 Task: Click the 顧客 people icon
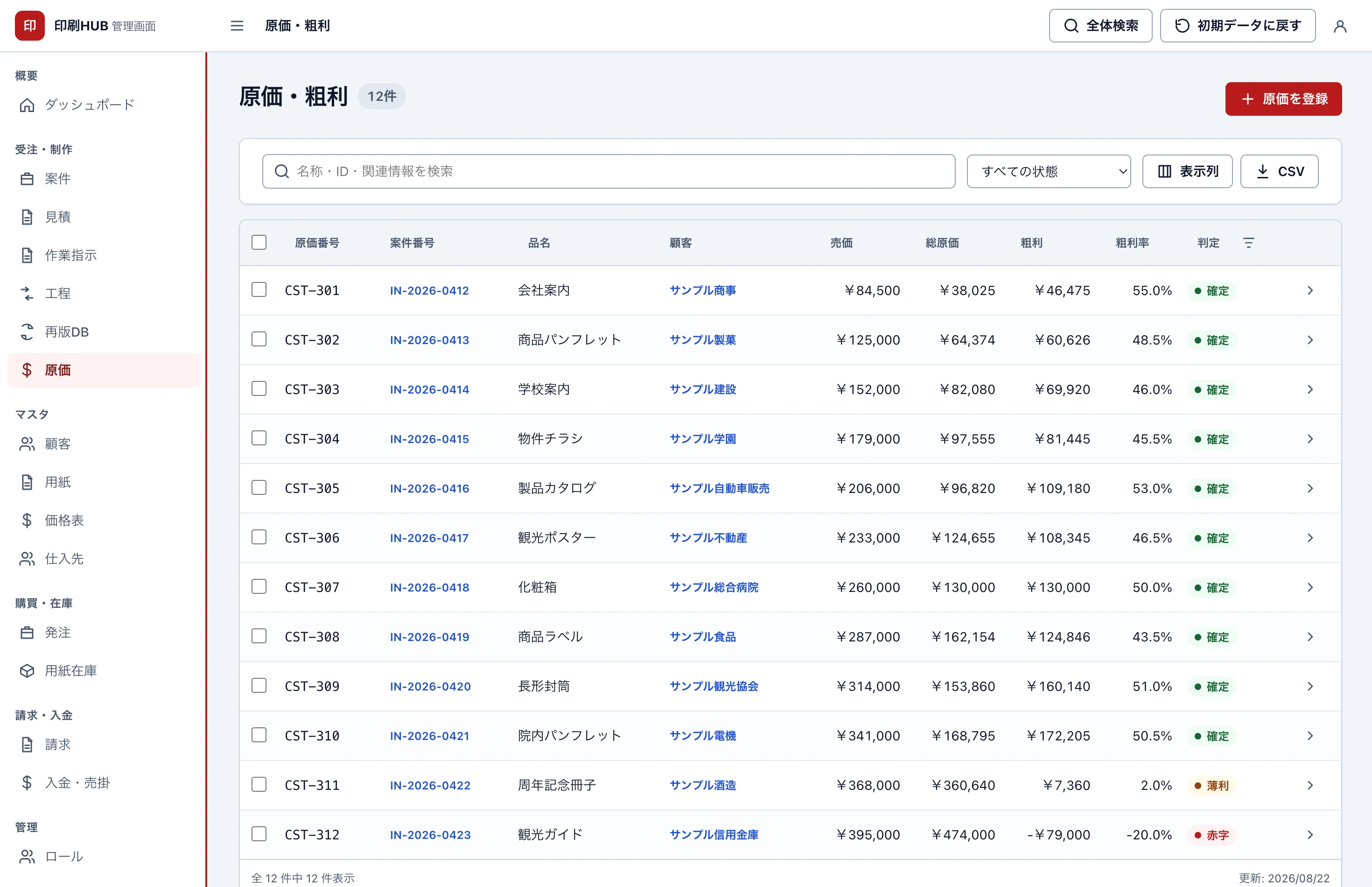tap(27, 444)
